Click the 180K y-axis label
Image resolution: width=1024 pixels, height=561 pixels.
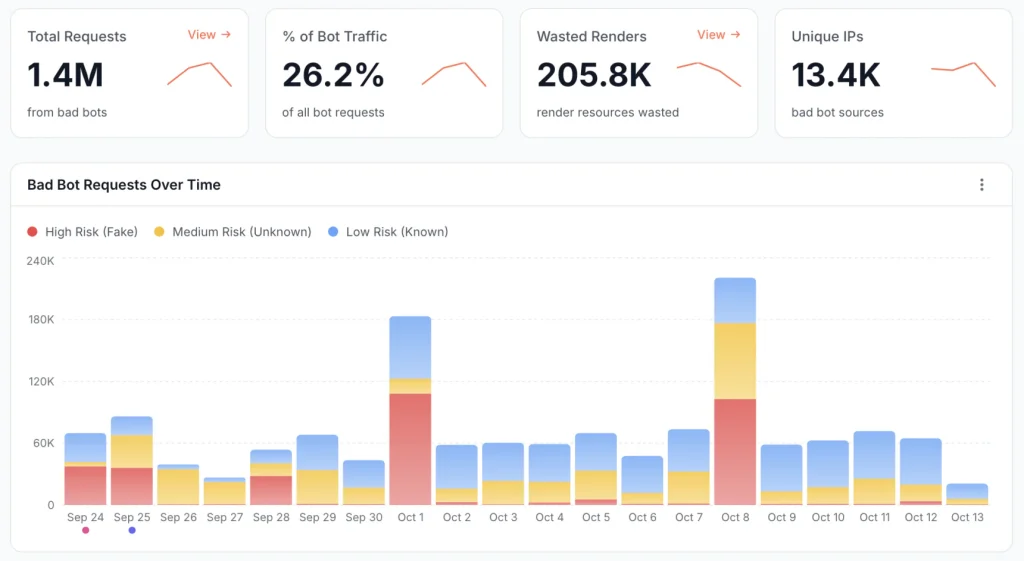tap(41, 319)
